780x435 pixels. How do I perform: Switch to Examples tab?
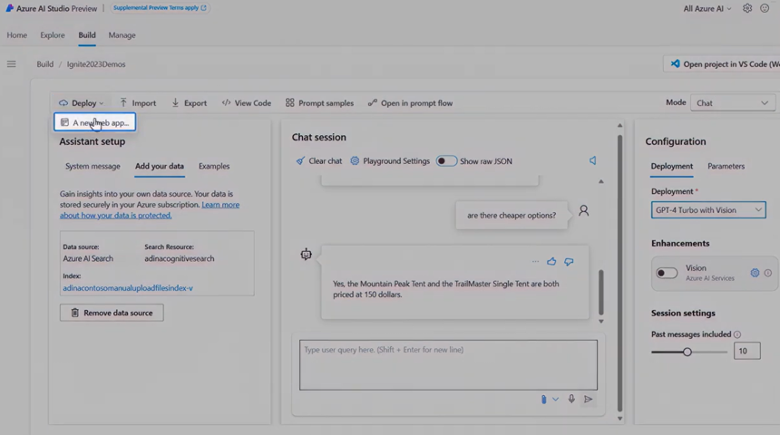coord(214,166)
